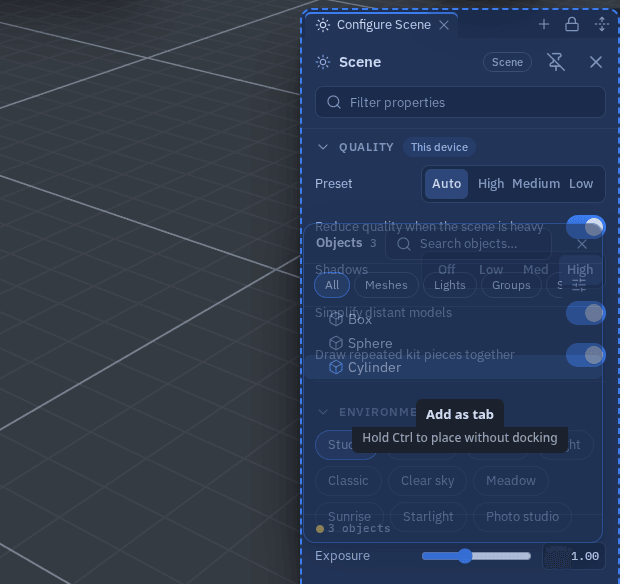
Task: Select the Box object row
Action: 453,319
